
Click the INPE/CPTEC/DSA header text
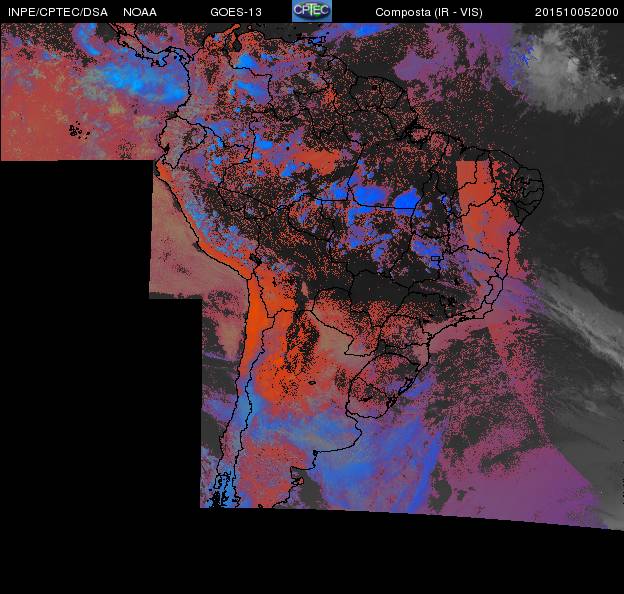coord(58,12)
